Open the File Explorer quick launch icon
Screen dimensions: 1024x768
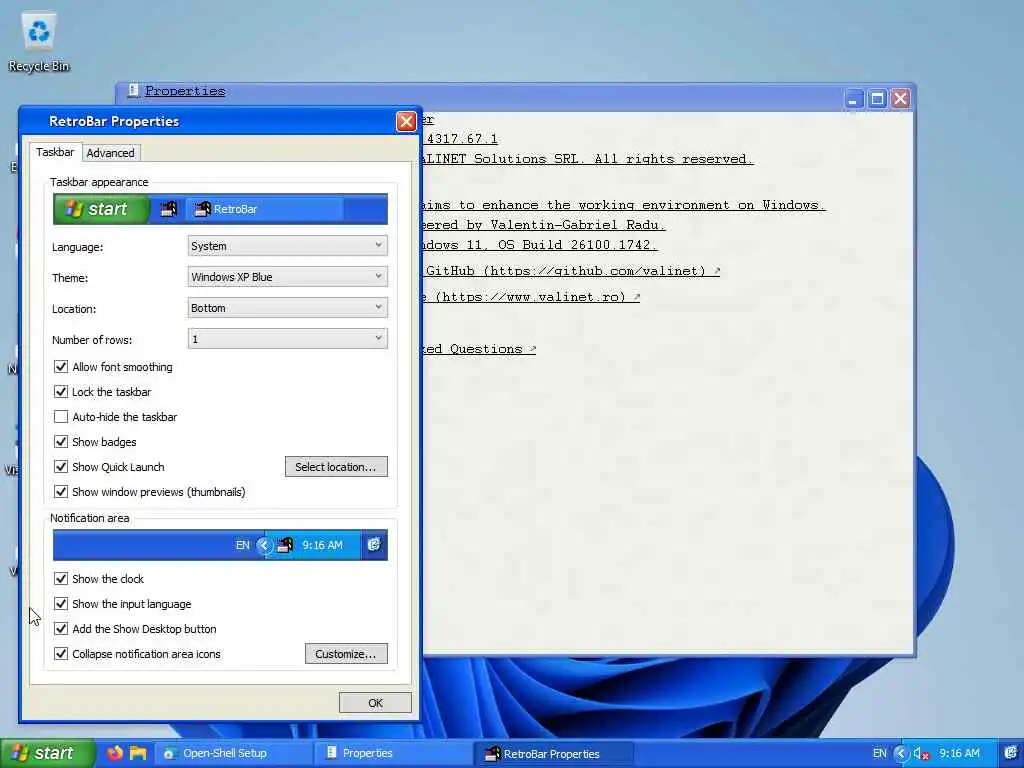138,753
